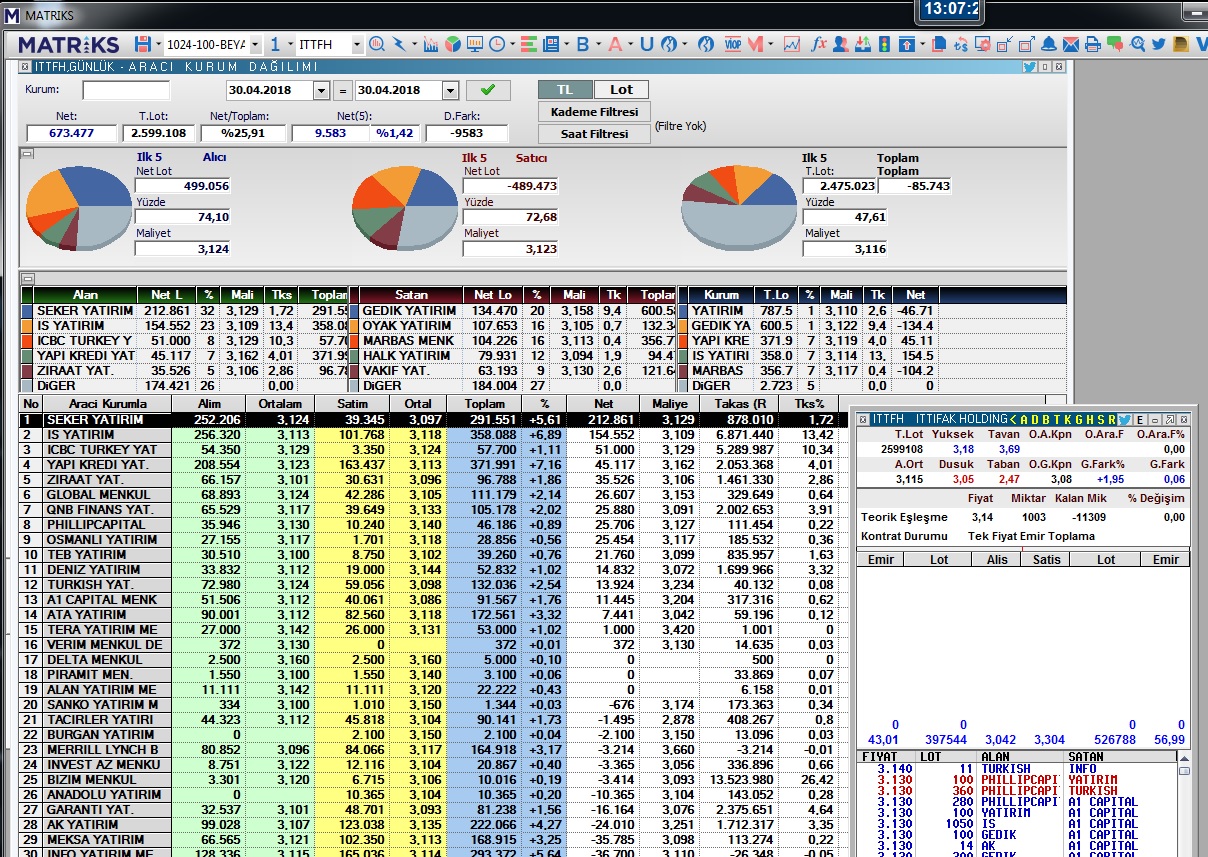Screen dimensions: 1208x857
Task: Open the magnifier search icon in toolbar
Action: 377,45
